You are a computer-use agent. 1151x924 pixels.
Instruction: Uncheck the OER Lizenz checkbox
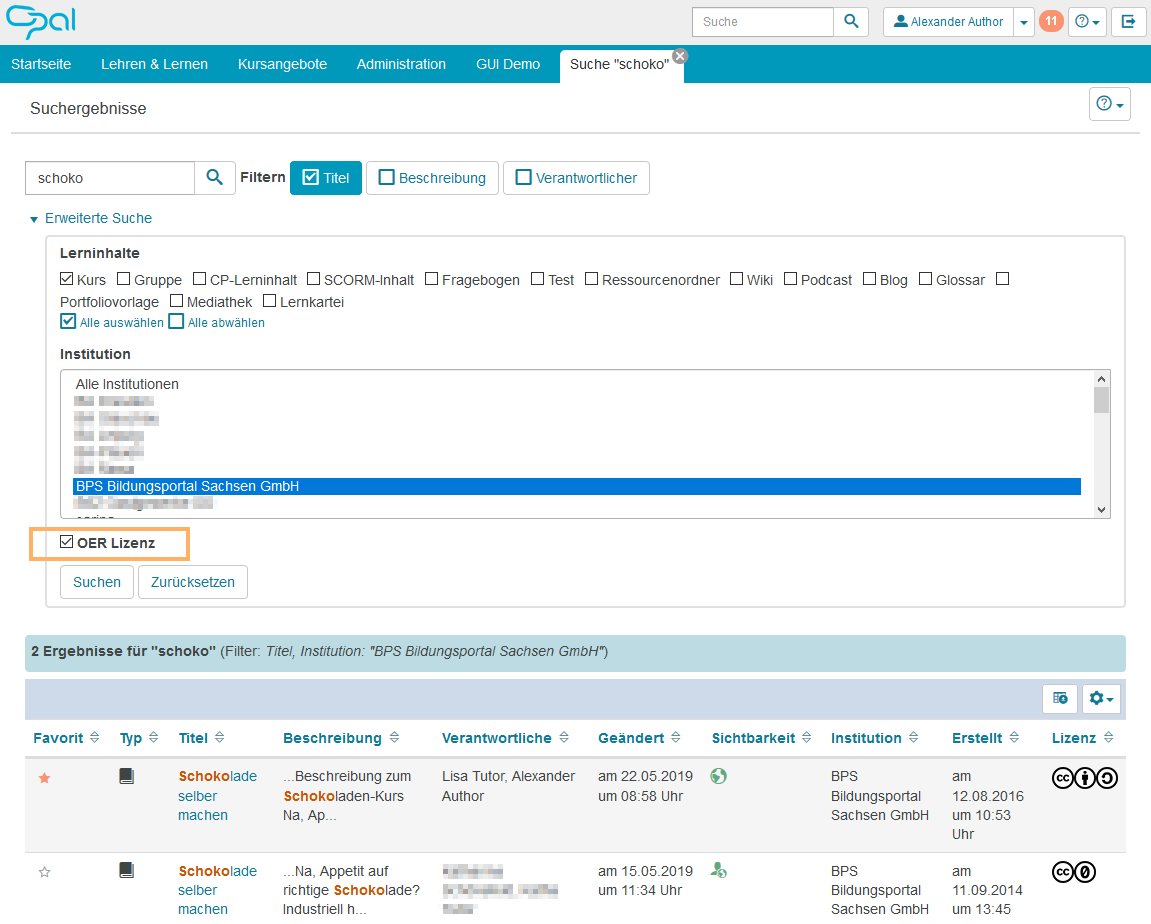(67, 543)
